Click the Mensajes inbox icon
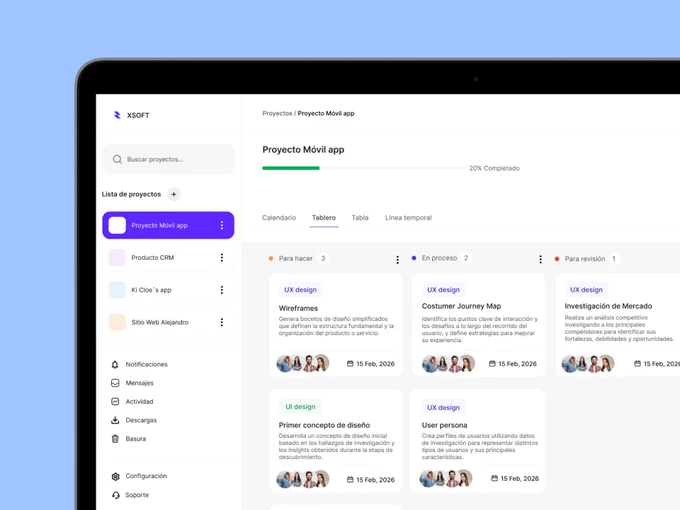This screenshot has height=510, width=680. click(115, 383)
